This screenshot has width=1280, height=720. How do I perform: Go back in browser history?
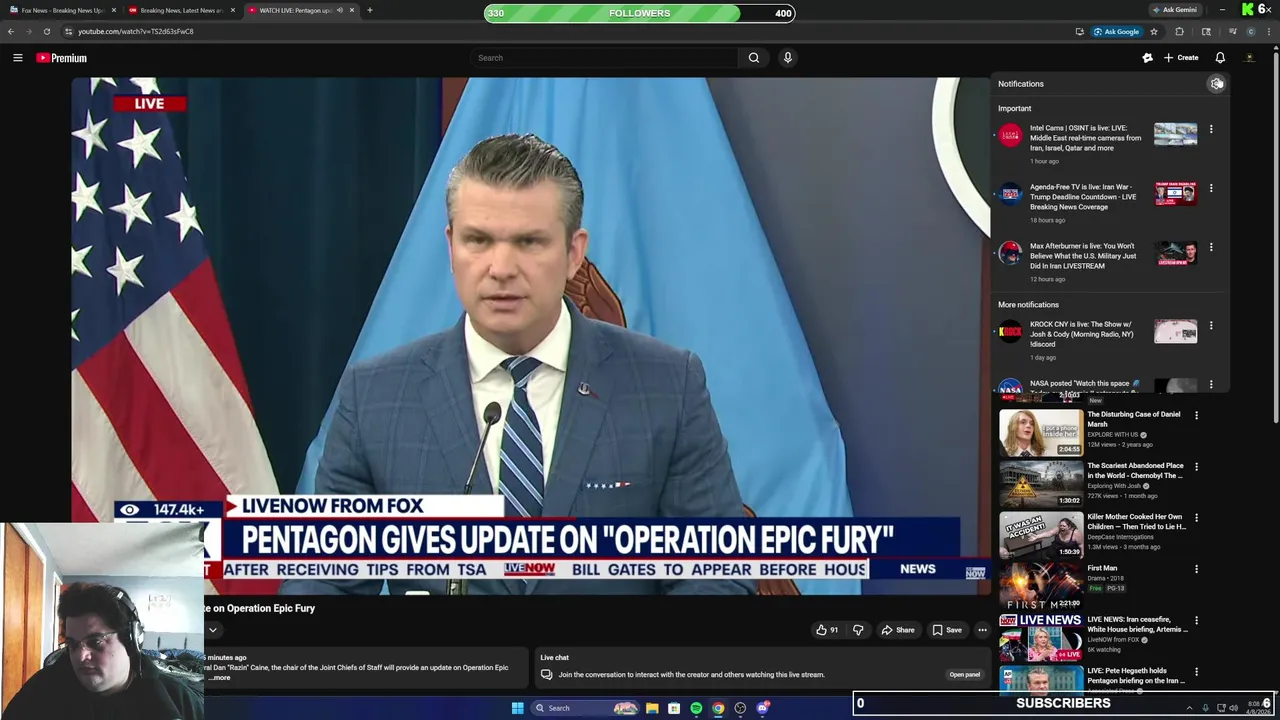(x=11, y=31)
